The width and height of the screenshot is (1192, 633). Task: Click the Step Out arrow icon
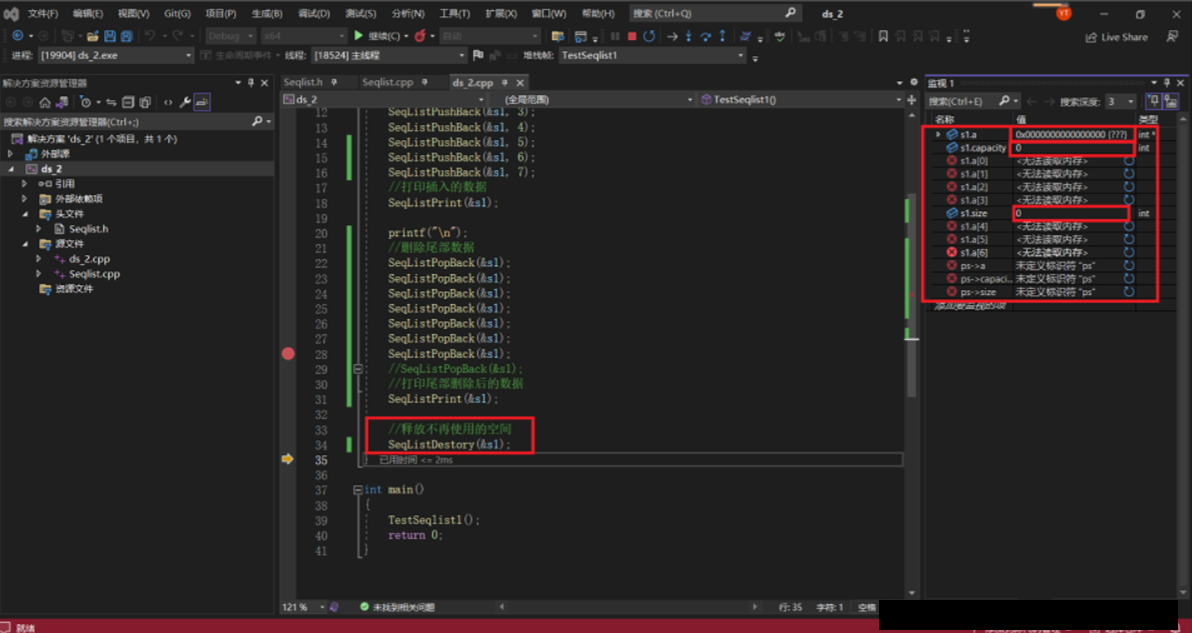tap(722, 36)
